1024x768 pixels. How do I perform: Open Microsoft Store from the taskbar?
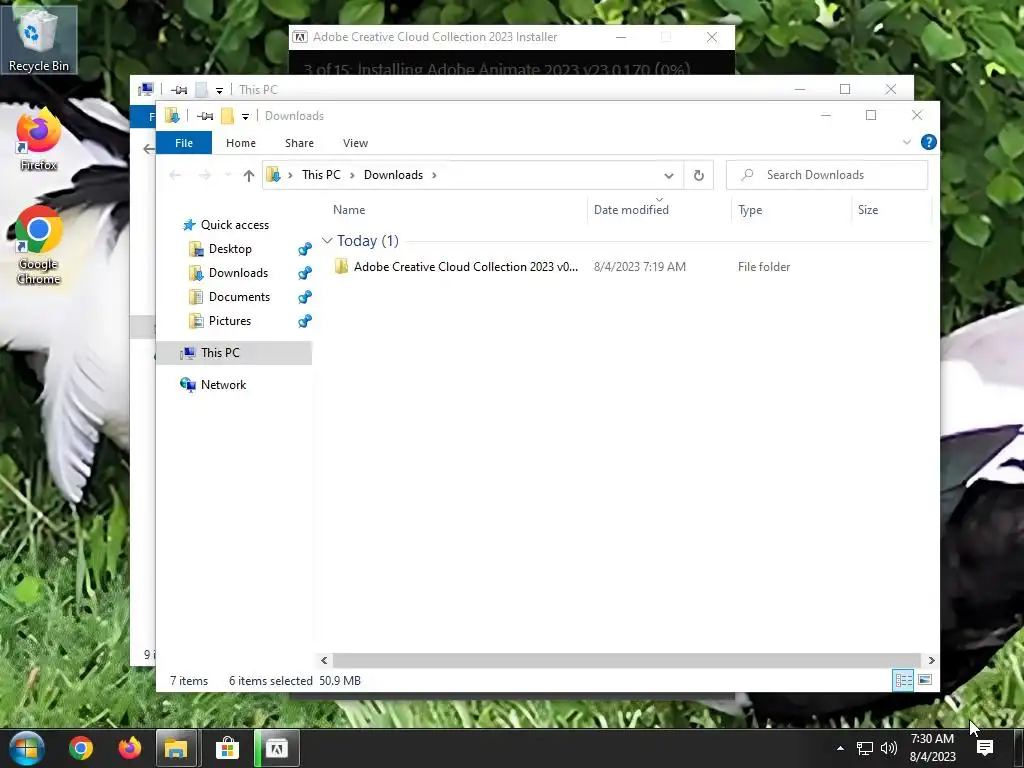pyautogui.click(x=227, y=748)
